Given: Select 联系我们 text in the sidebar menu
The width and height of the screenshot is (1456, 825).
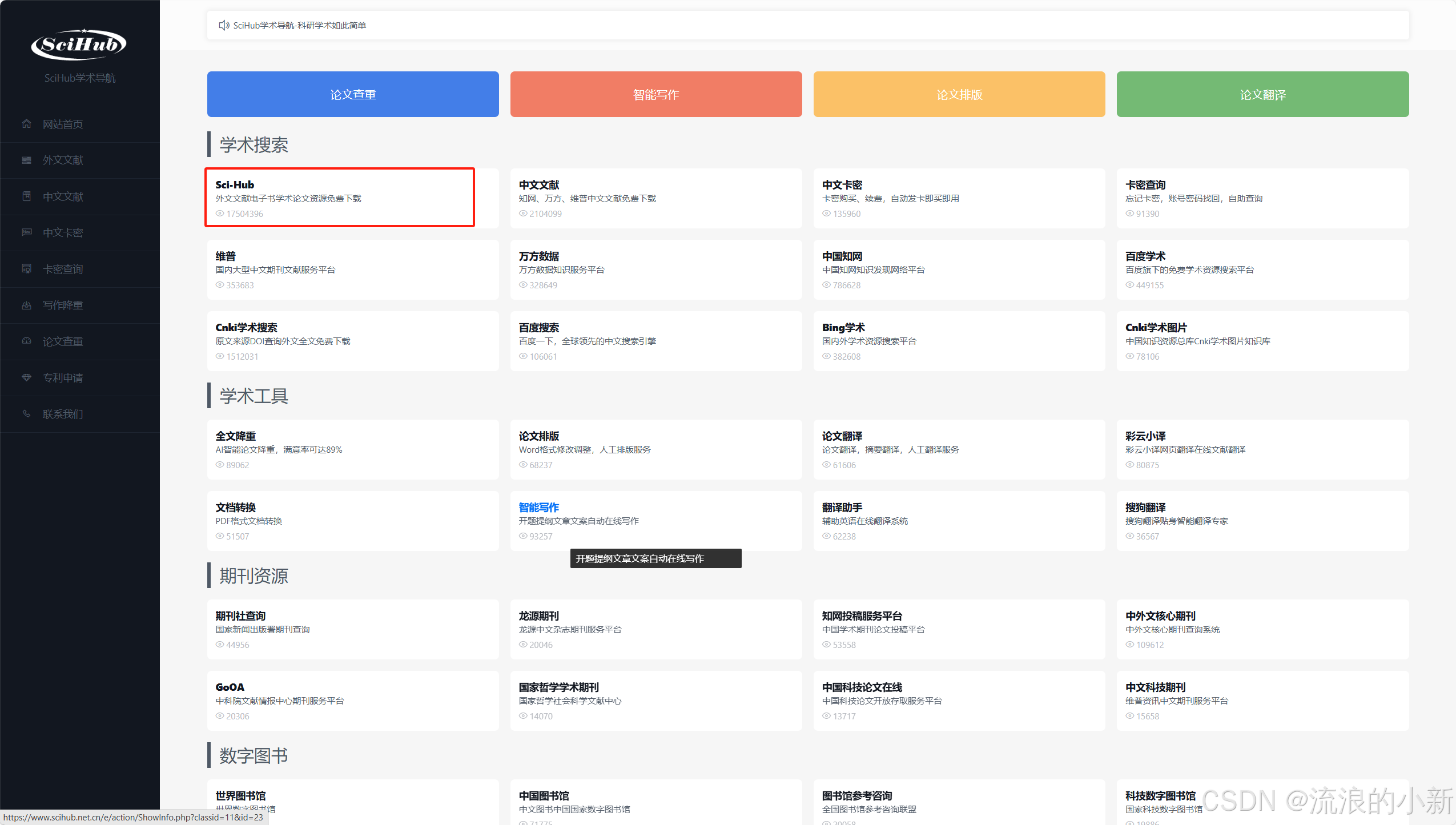Looking at the screenshot, I should 63,414.
